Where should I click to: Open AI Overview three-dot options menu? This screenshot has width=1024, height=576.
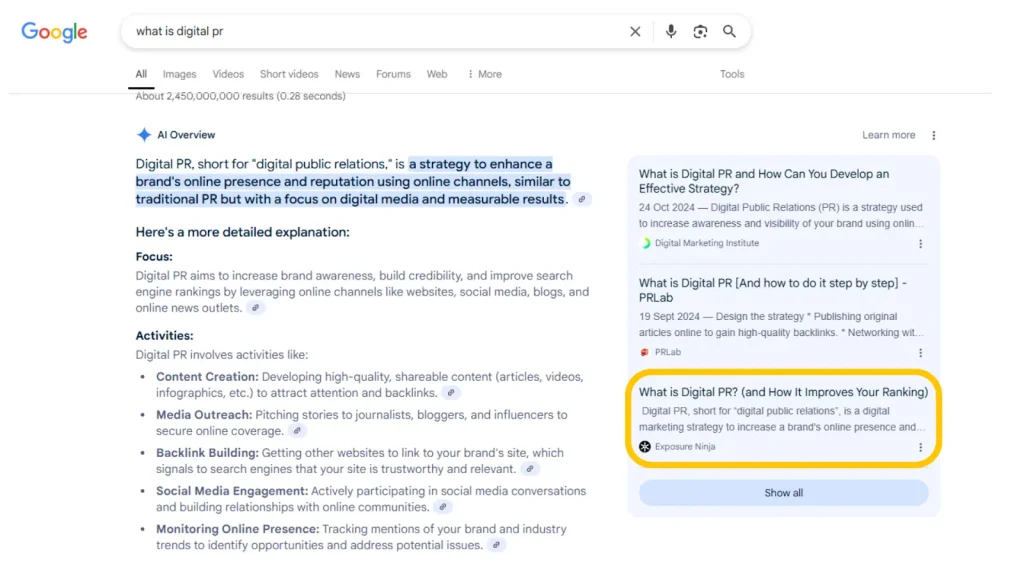934,135
